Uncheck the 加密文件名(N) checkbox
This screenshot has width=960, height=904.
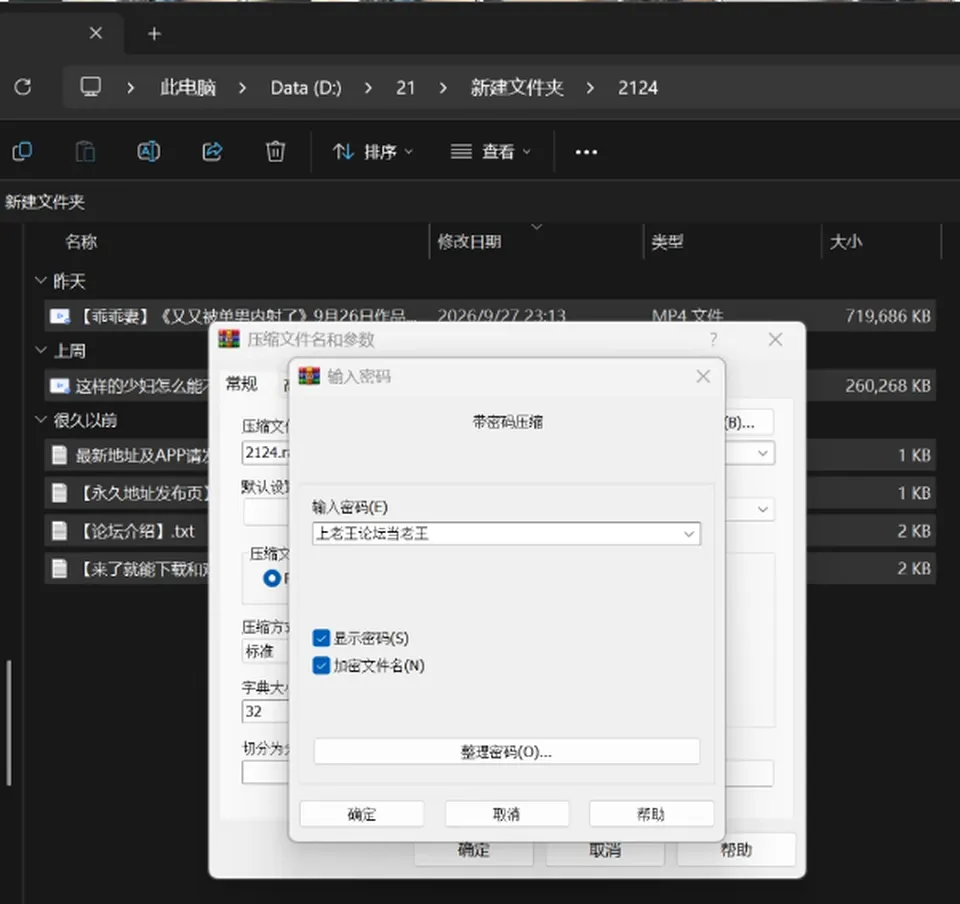click(321, 665)
